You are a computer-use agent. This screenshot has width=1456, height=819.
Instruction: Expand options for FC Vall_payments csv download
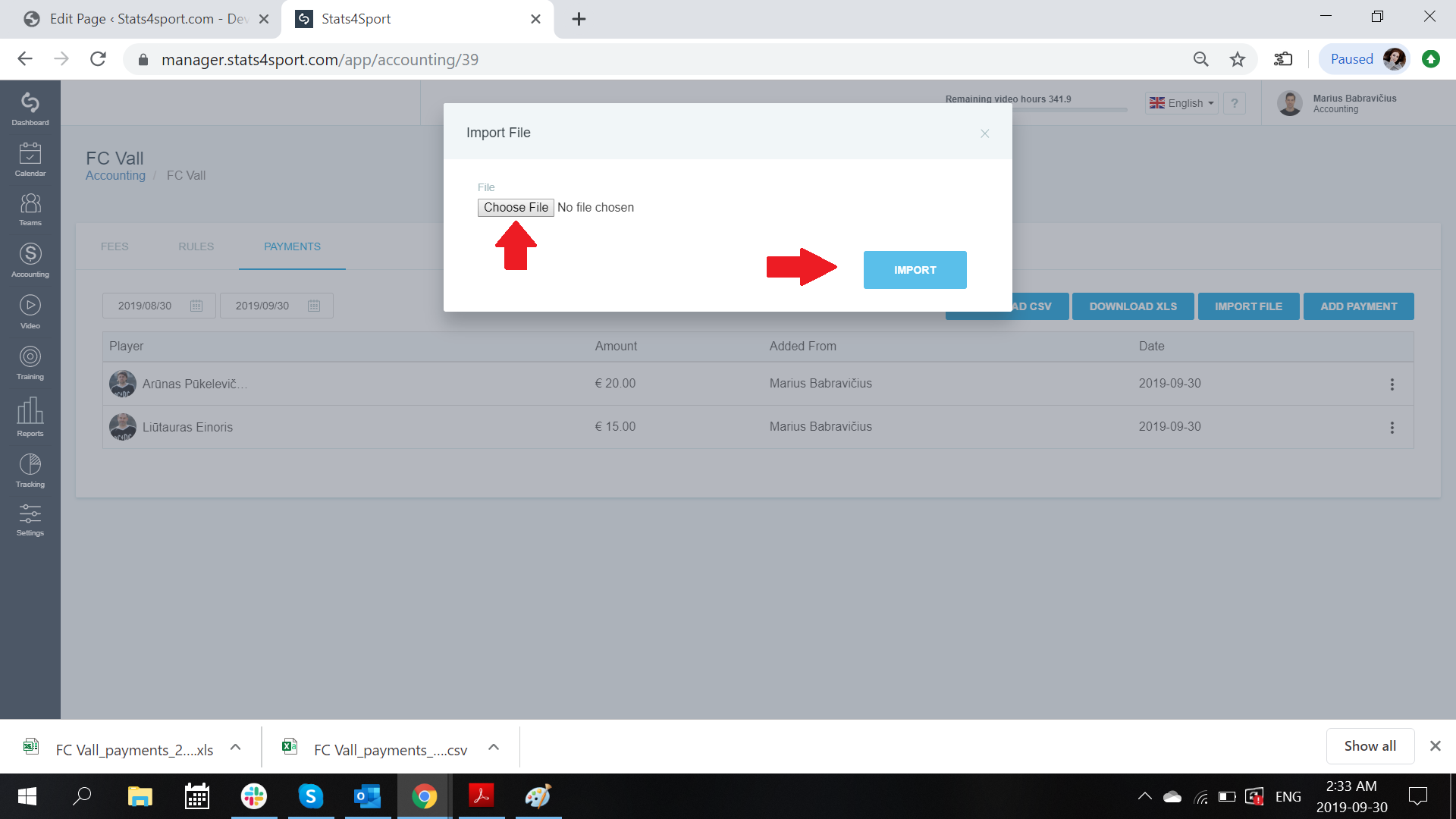click(494, 747)
